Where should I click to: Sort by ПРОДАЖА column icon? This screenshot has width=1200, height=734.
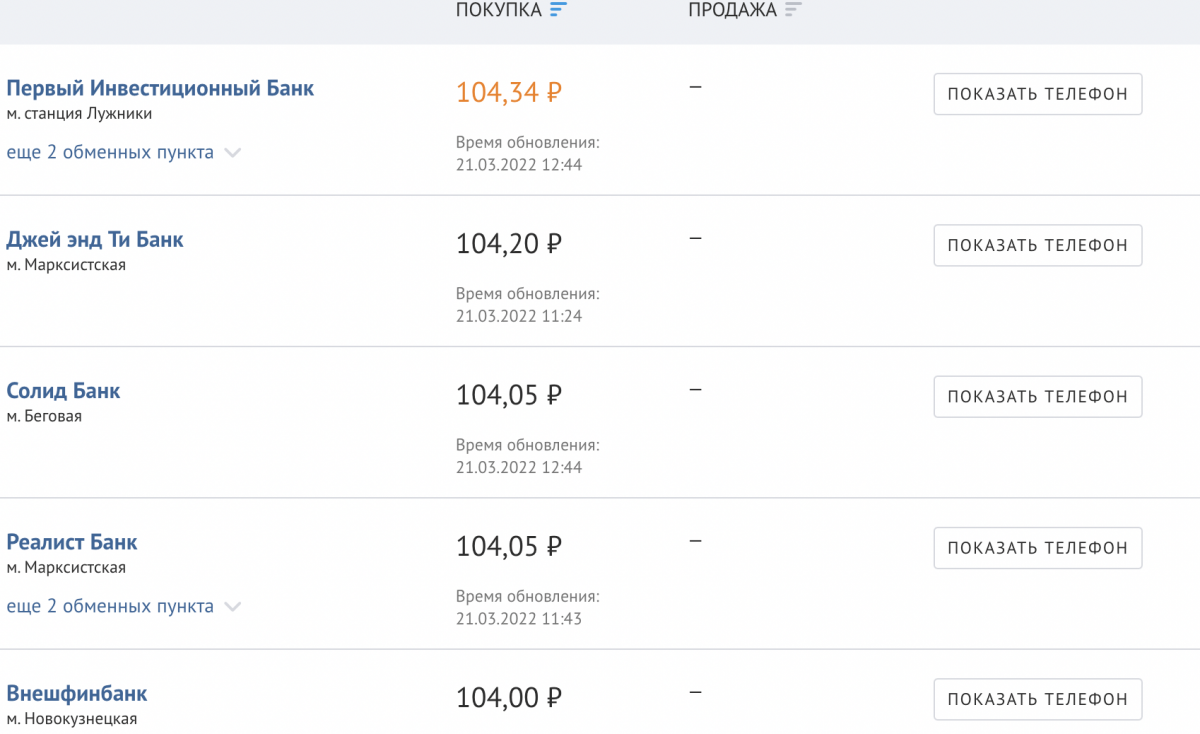794,10
